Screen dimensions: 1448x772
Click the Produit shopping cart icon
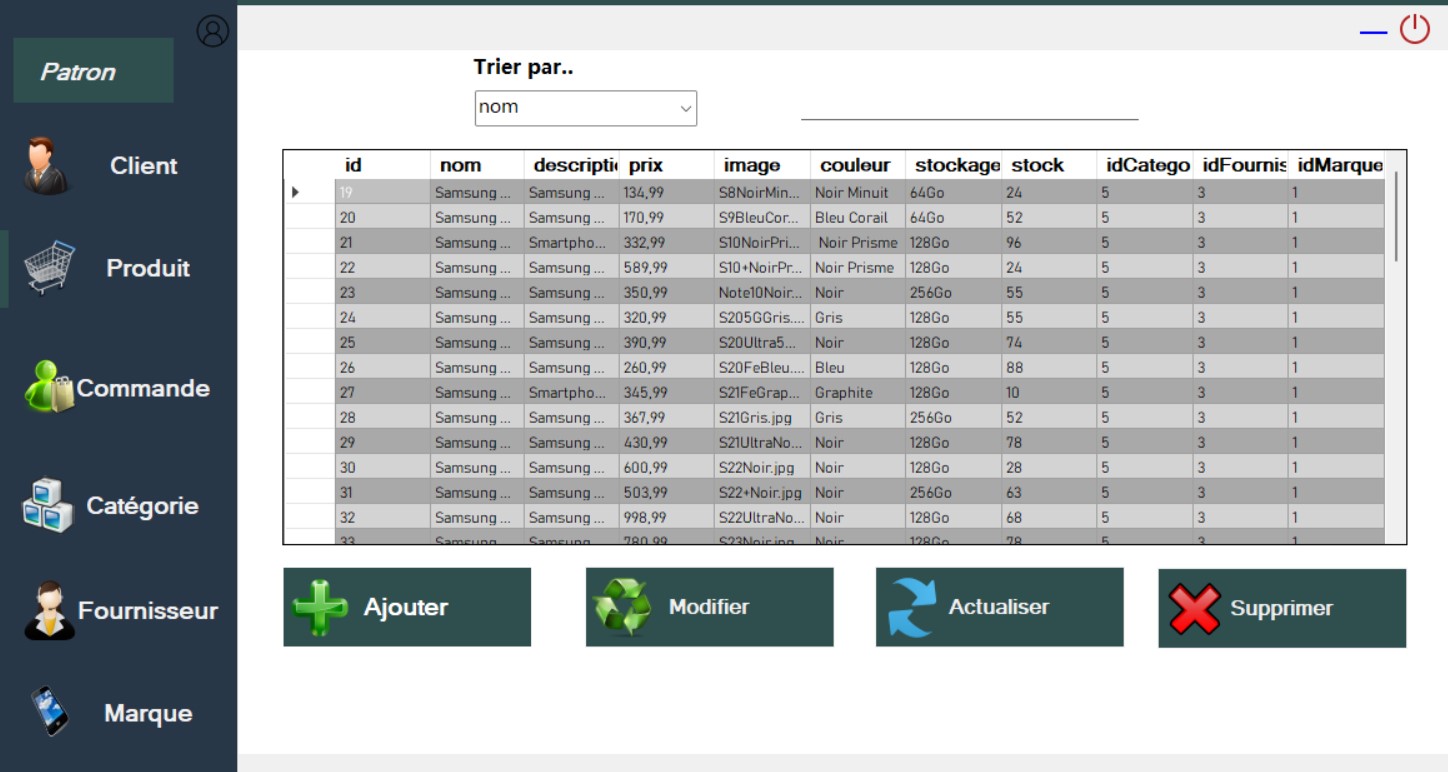point(50,268)
